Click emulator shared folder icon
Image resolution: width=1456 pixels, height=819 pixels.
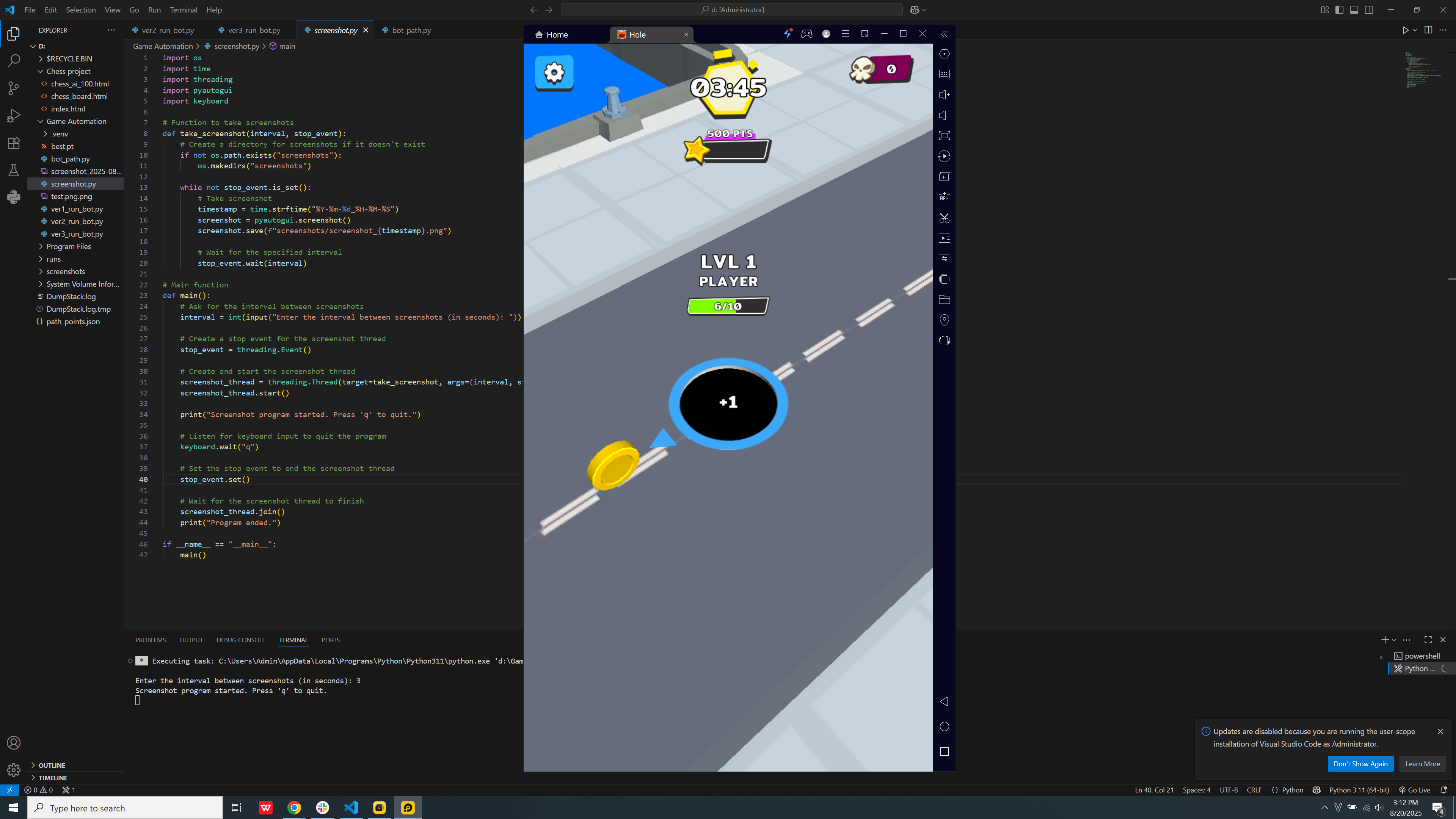point(944,300)
